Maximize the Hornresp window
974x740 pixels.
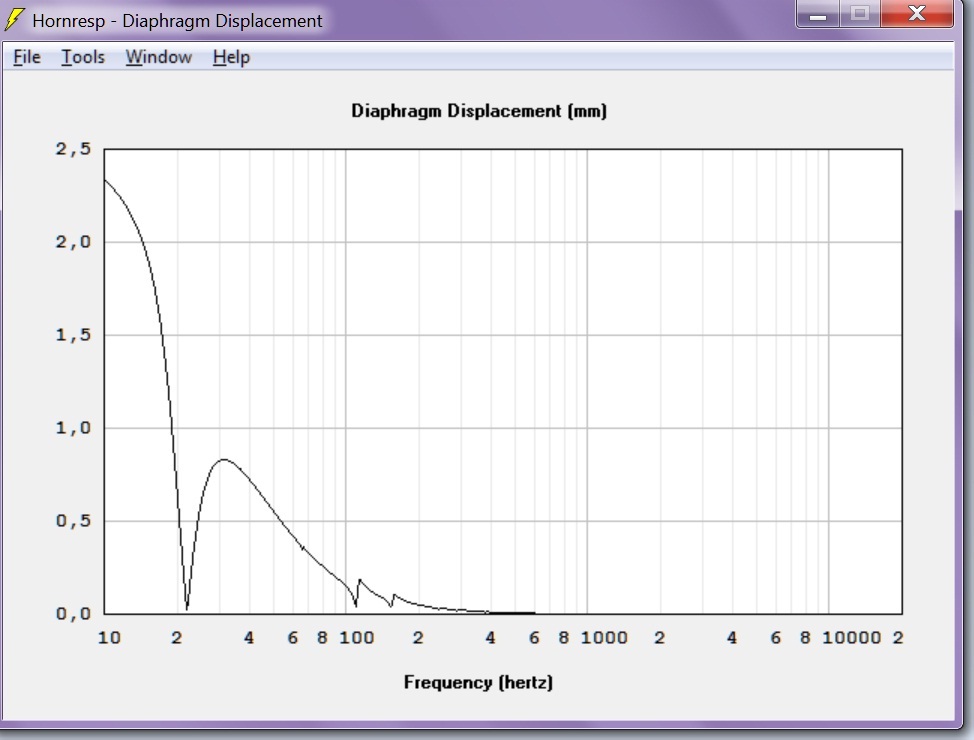(860, 14)
